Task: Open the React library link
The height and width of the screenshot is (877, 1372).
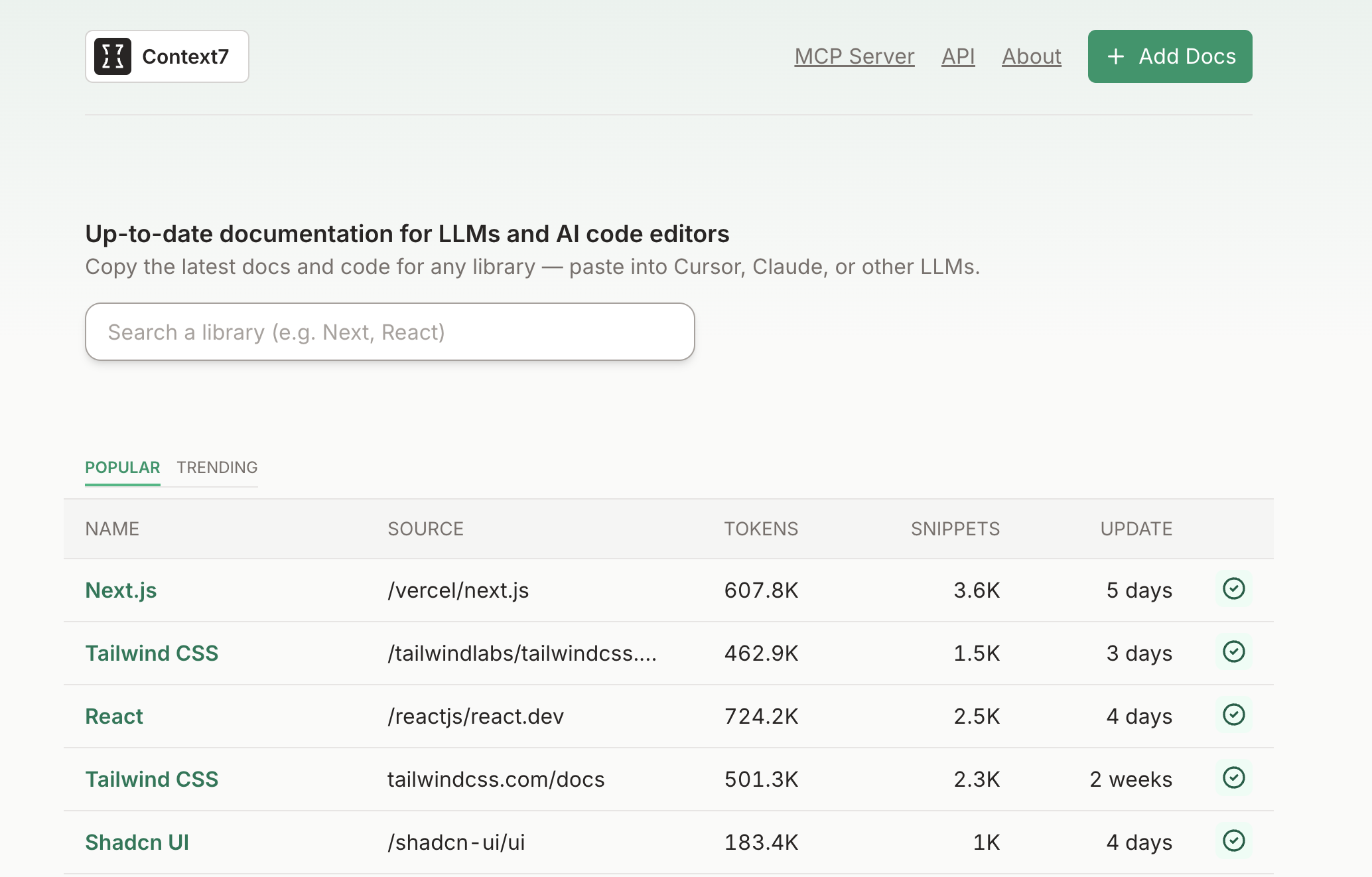Action: click(x=114, y=716)
